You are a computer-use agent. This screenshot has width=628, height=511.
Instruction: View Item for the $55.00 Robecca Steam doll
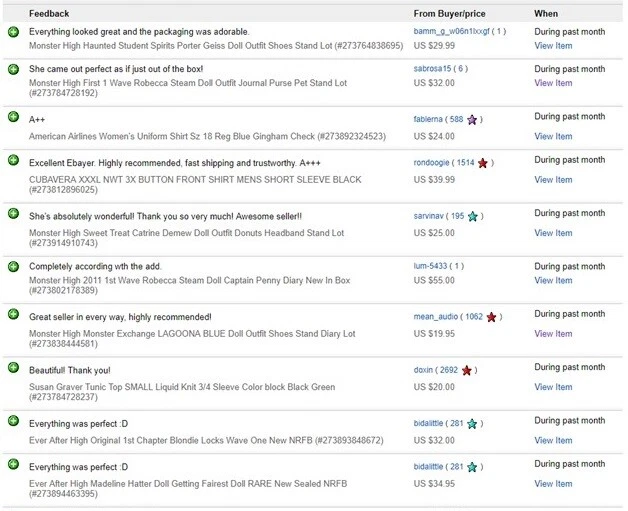point(553,281)
